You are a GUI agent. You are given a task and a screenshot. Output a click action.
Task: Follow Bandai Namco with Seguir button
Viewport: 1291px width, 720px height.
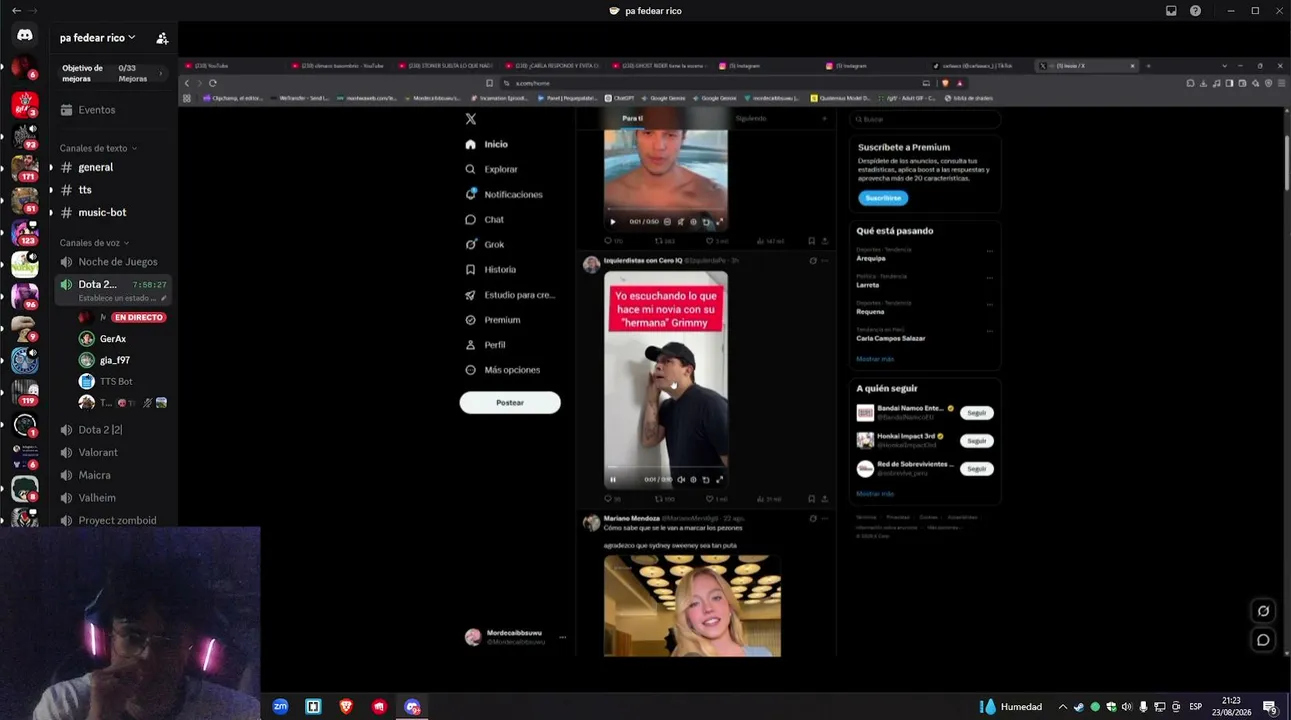point(977,413)
